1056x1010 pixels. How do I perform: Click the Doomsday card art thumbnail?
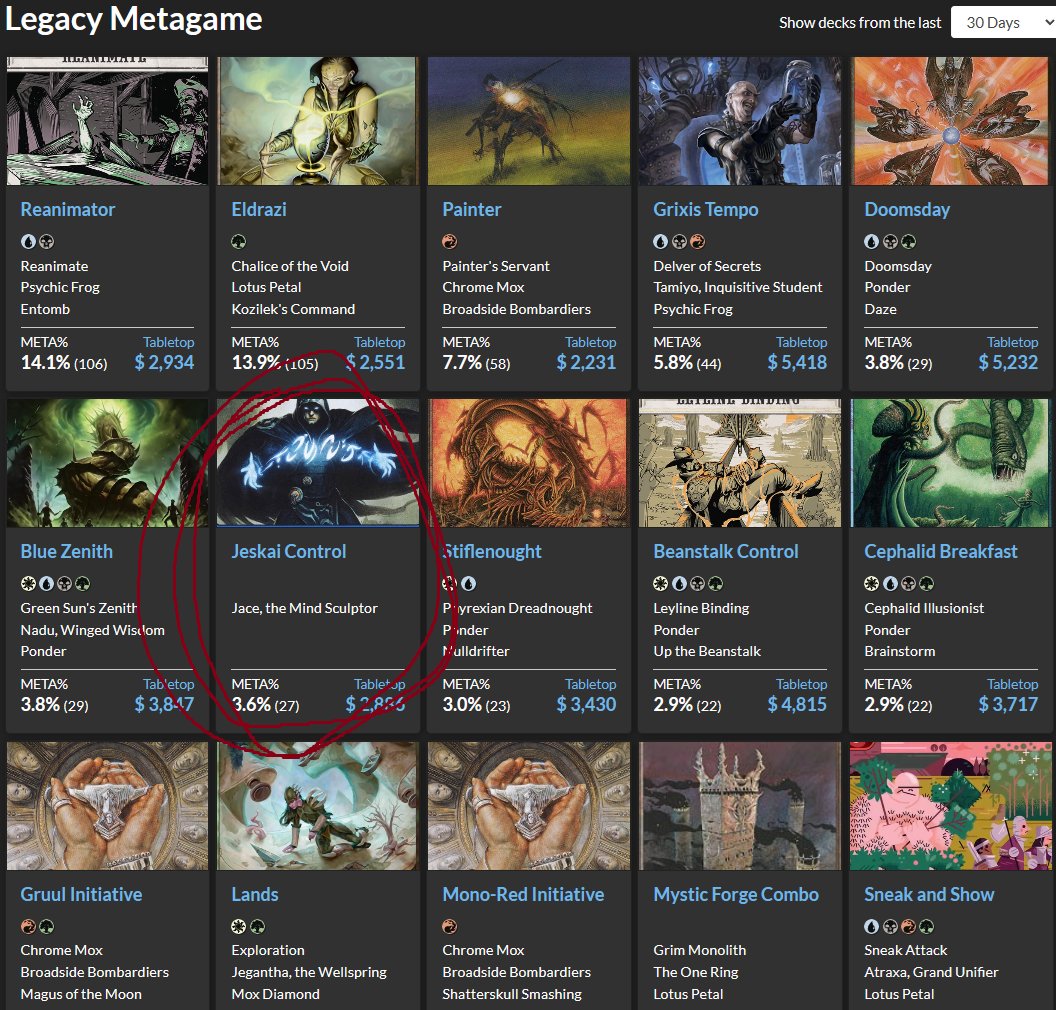click(x=950, y=121)
